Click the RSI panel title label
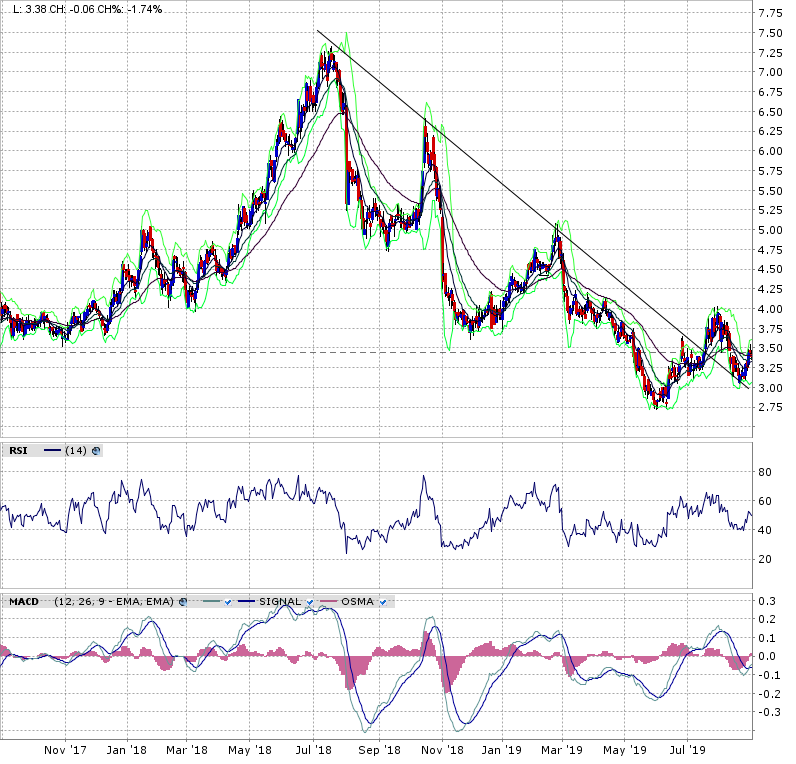The height and width of the screenshot is (764, 796). pos(18,451)
